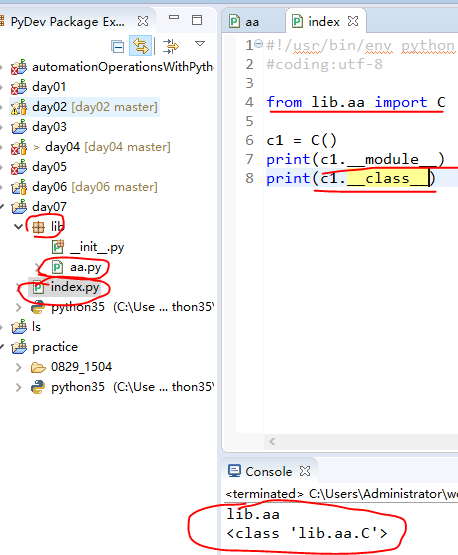
Task: Click line number 8 in the gutter
Action: pos(250,178)
